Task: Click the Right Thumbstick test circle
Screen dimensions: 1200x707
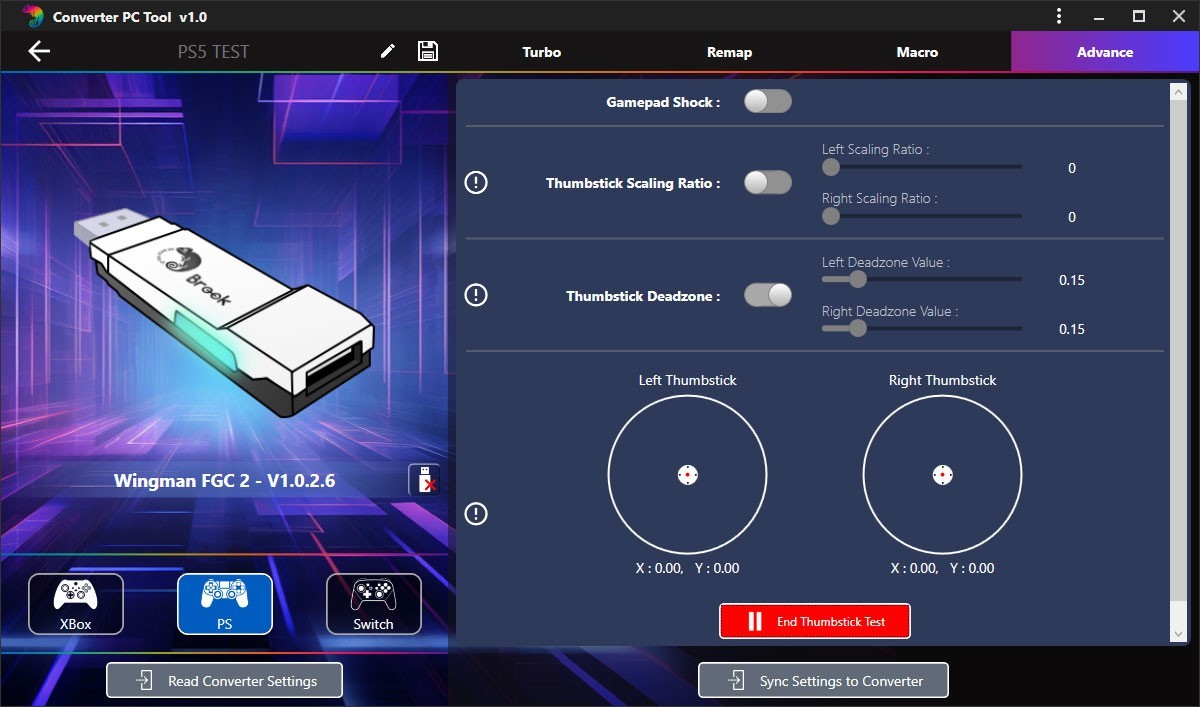Action: click(x=943, y=475)
